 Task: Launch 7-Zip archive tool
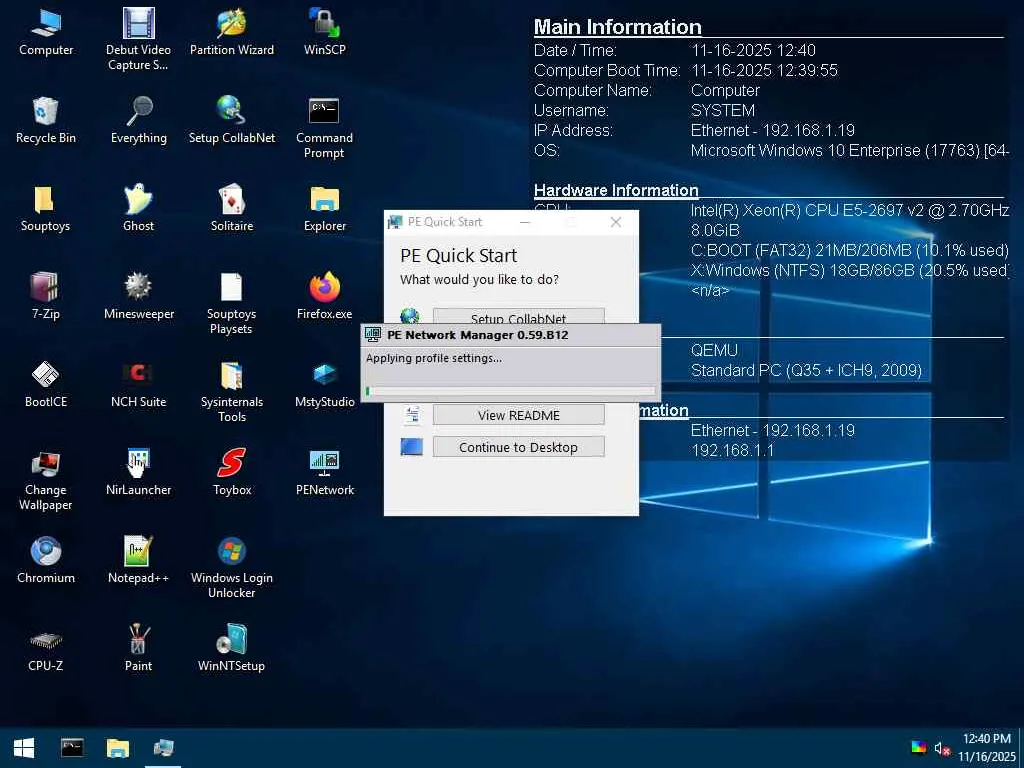tap(46, 296)
